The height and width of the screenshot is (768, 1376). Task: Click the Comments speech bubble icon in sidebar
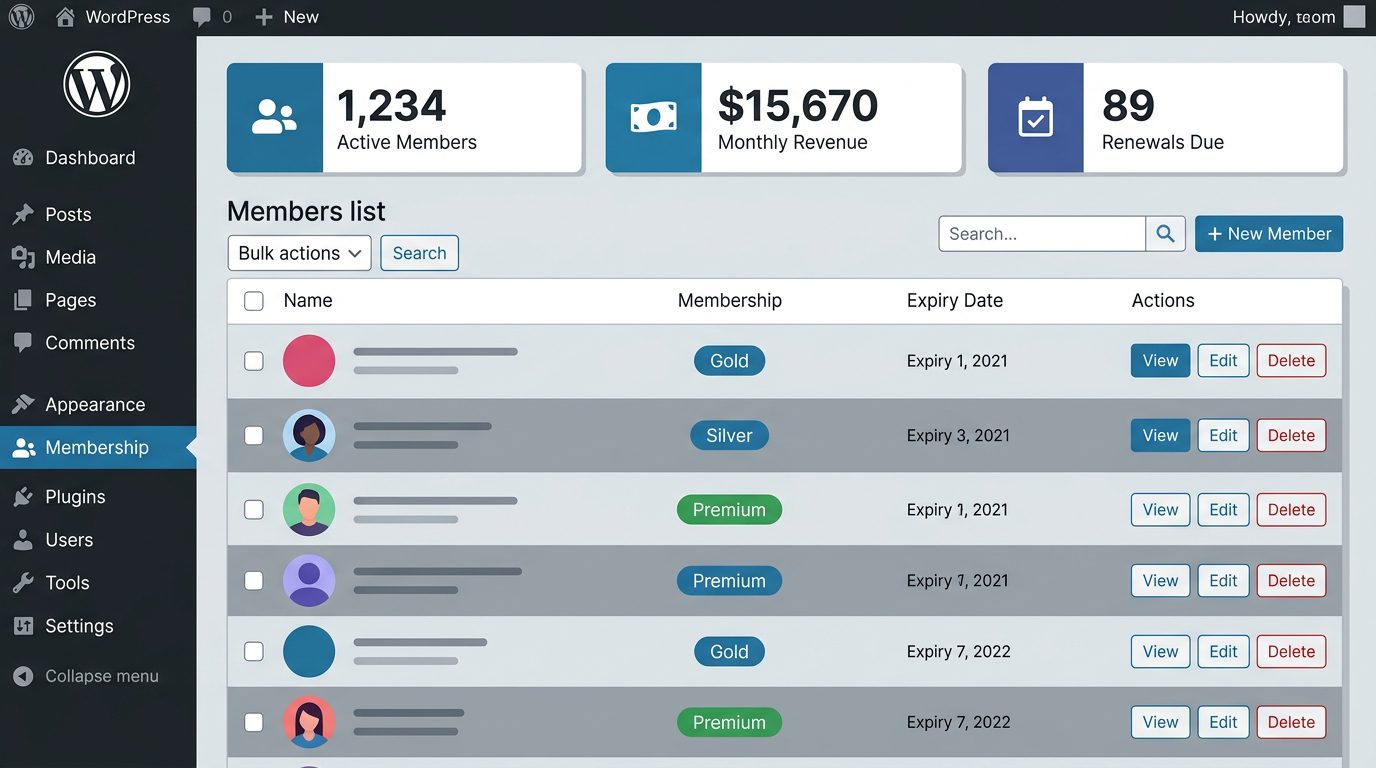point(23,343)
